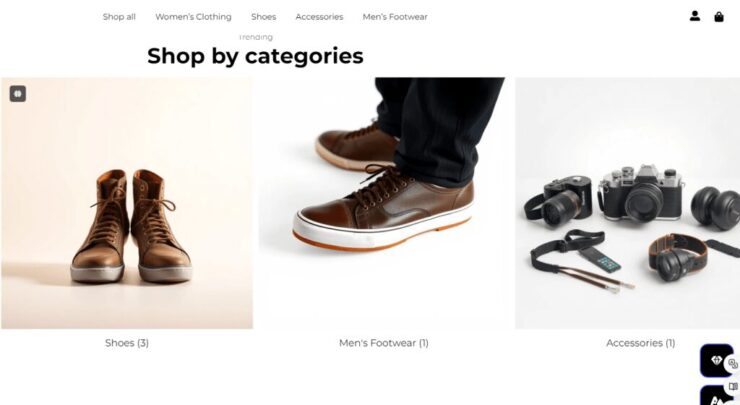
Task: Click the Shoes (3) category link
Action: tap(127, 343)
